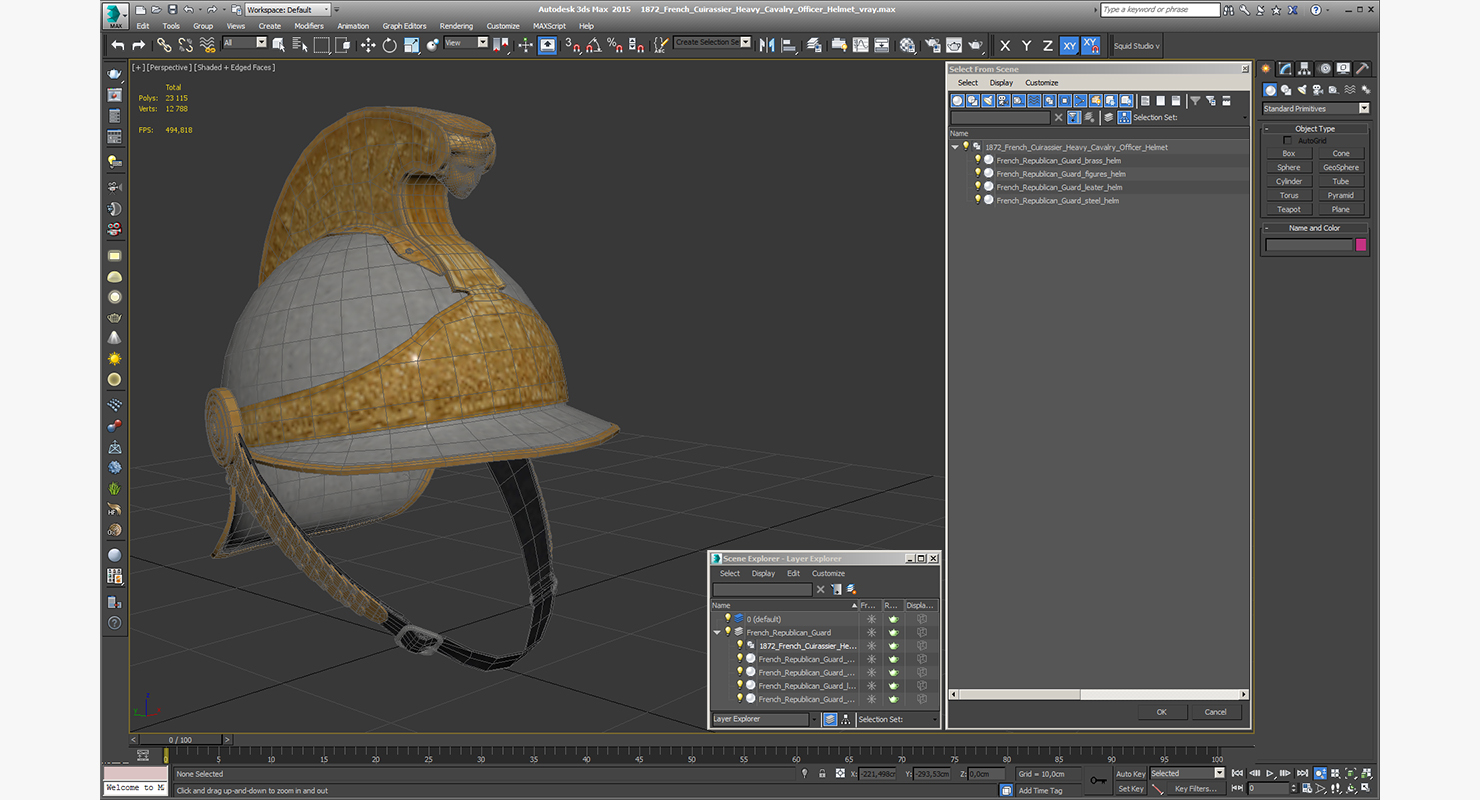The image size is (1480, 800).
Task: Open Selected key filter dropdown
Action: tap(1187, 773)
